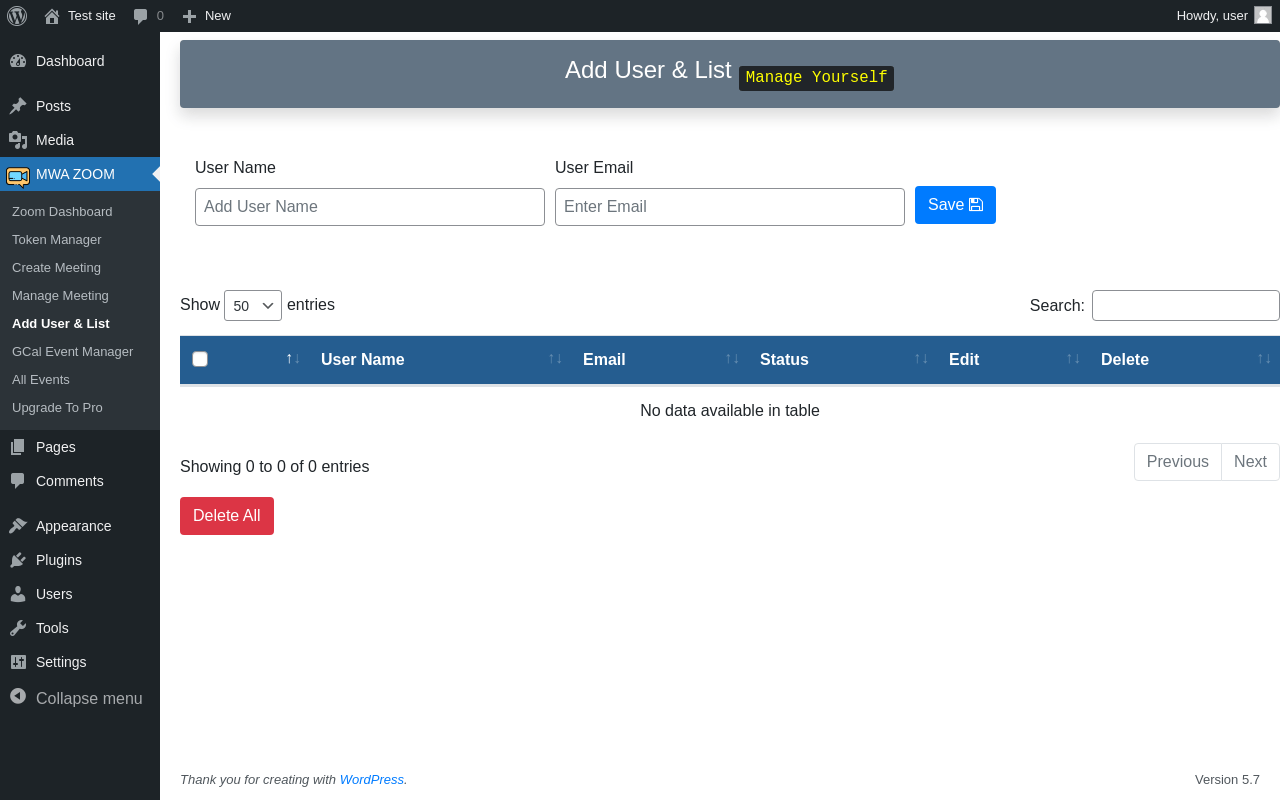Screen dimensions: 1280x800
Task: Click the user avatar beside Howdy, user
Action: click(1263, 15)
